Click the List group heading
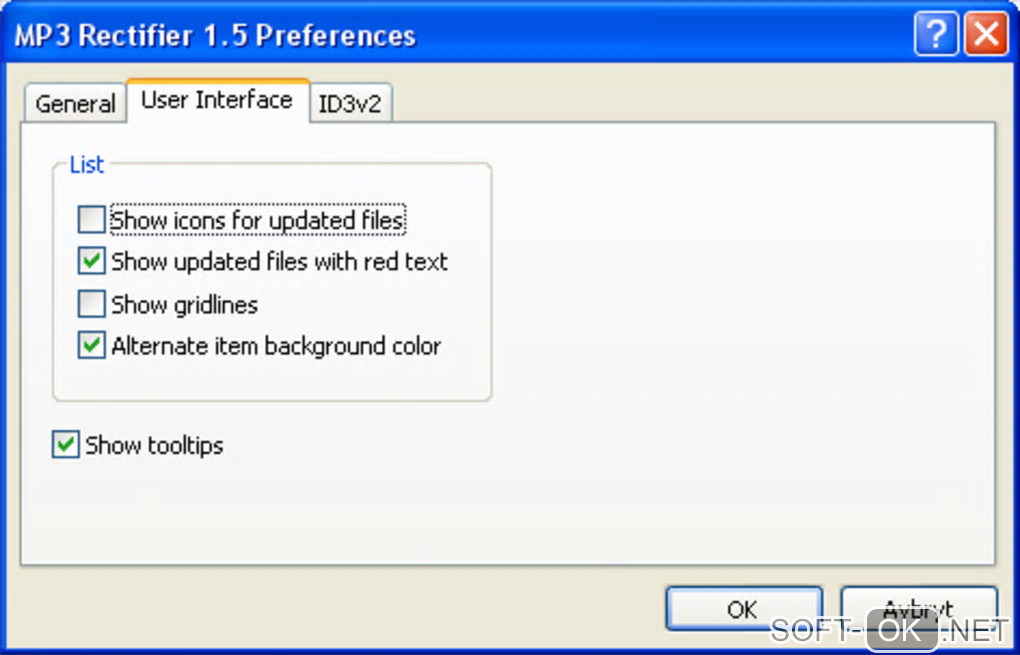 click(86, 165)
